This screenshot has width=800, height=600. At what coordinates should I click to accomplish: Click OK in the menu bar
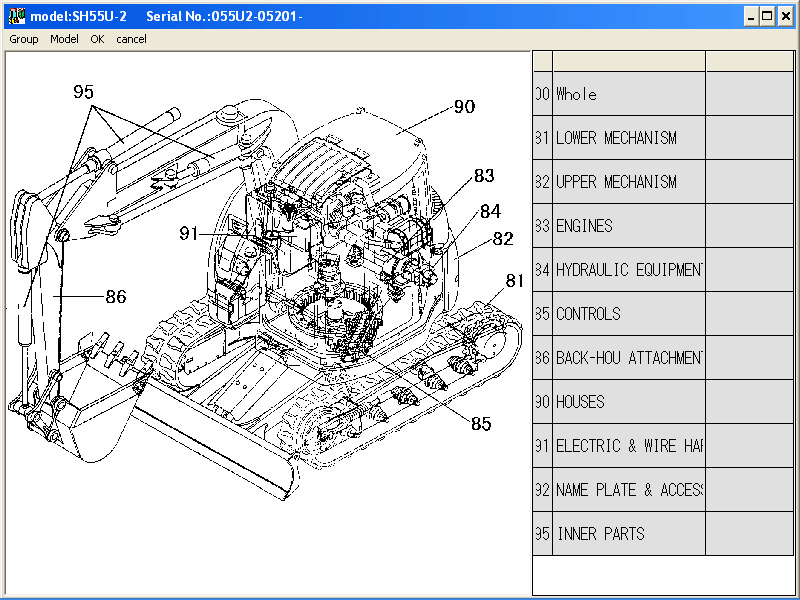click(97, 39)
